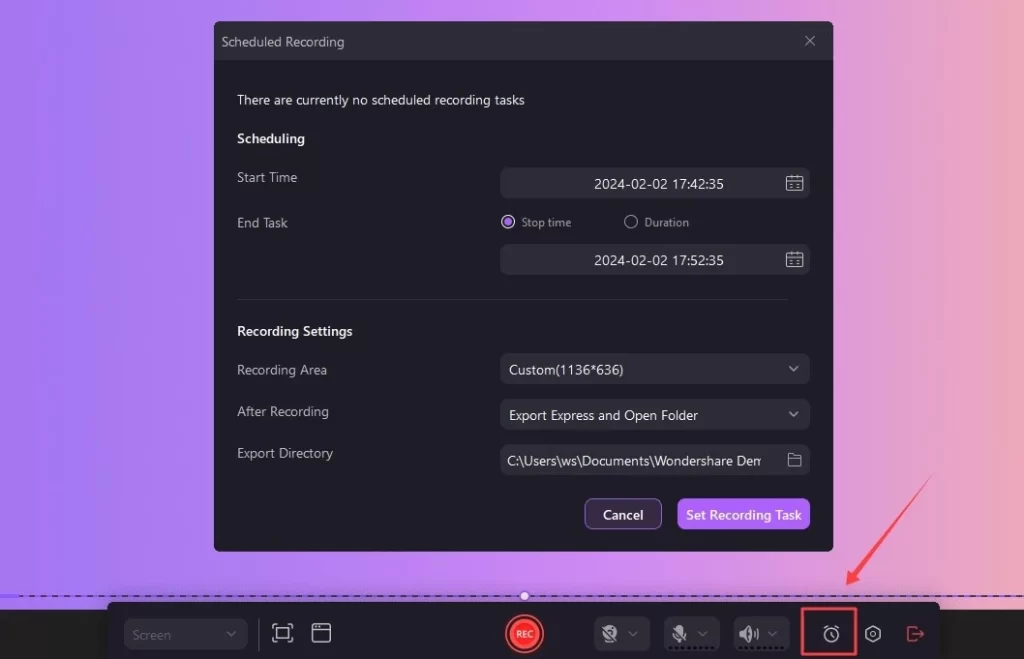The width and height of the screenshot is (1024, 659).
Task: Click the Start Time label
Action: pyautogui.click(x=266, y=177)
